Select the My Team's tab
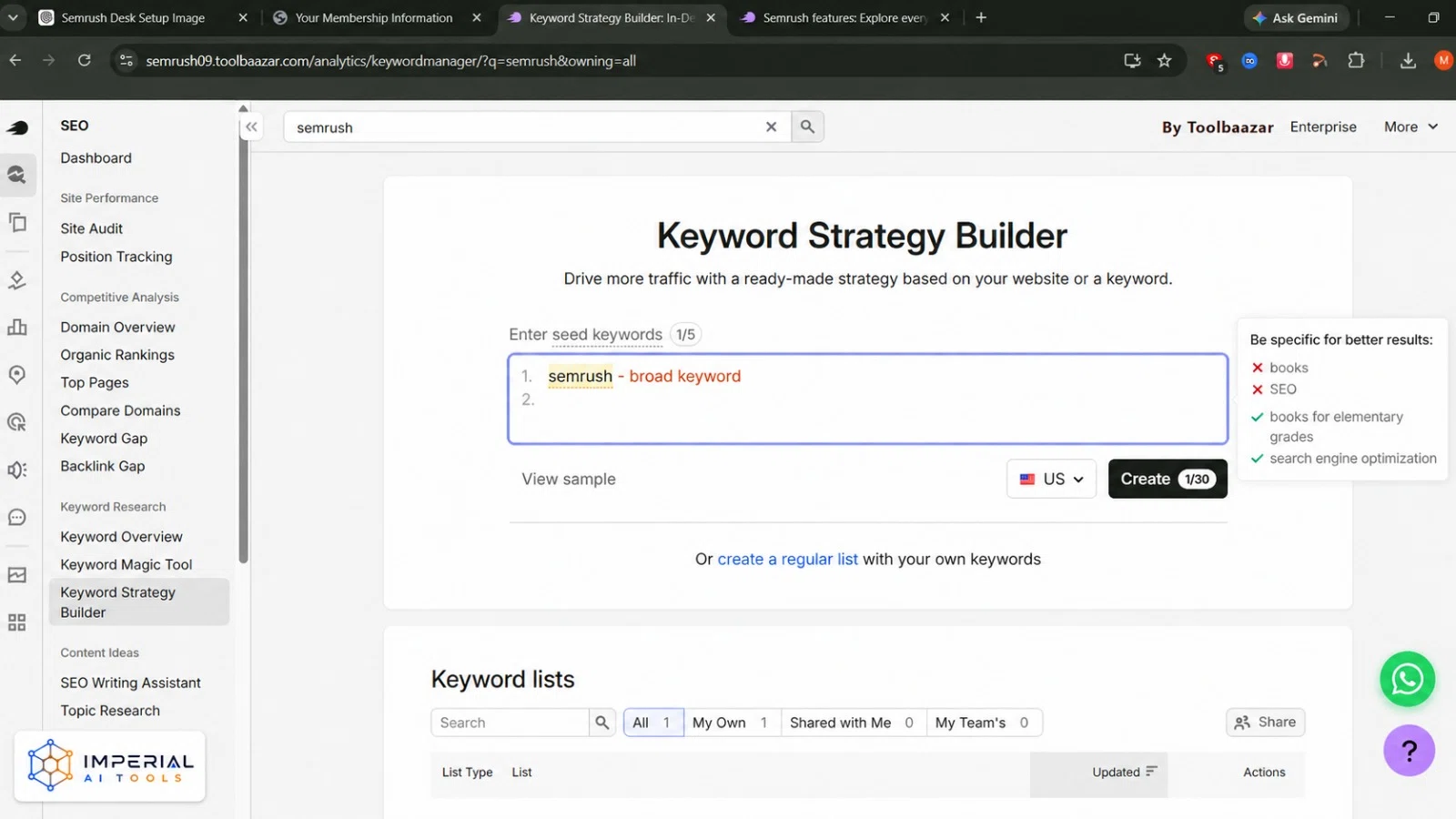This screenshot has height=819, width=1456. point(983,723)
